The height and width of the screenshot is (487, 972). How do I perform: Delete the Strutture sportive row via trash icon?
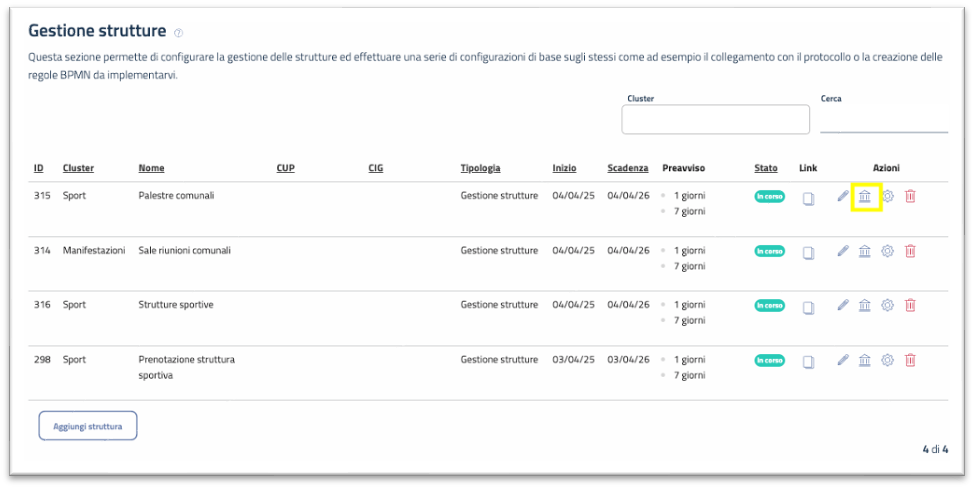pyautogui.click(x=910, y=305)
